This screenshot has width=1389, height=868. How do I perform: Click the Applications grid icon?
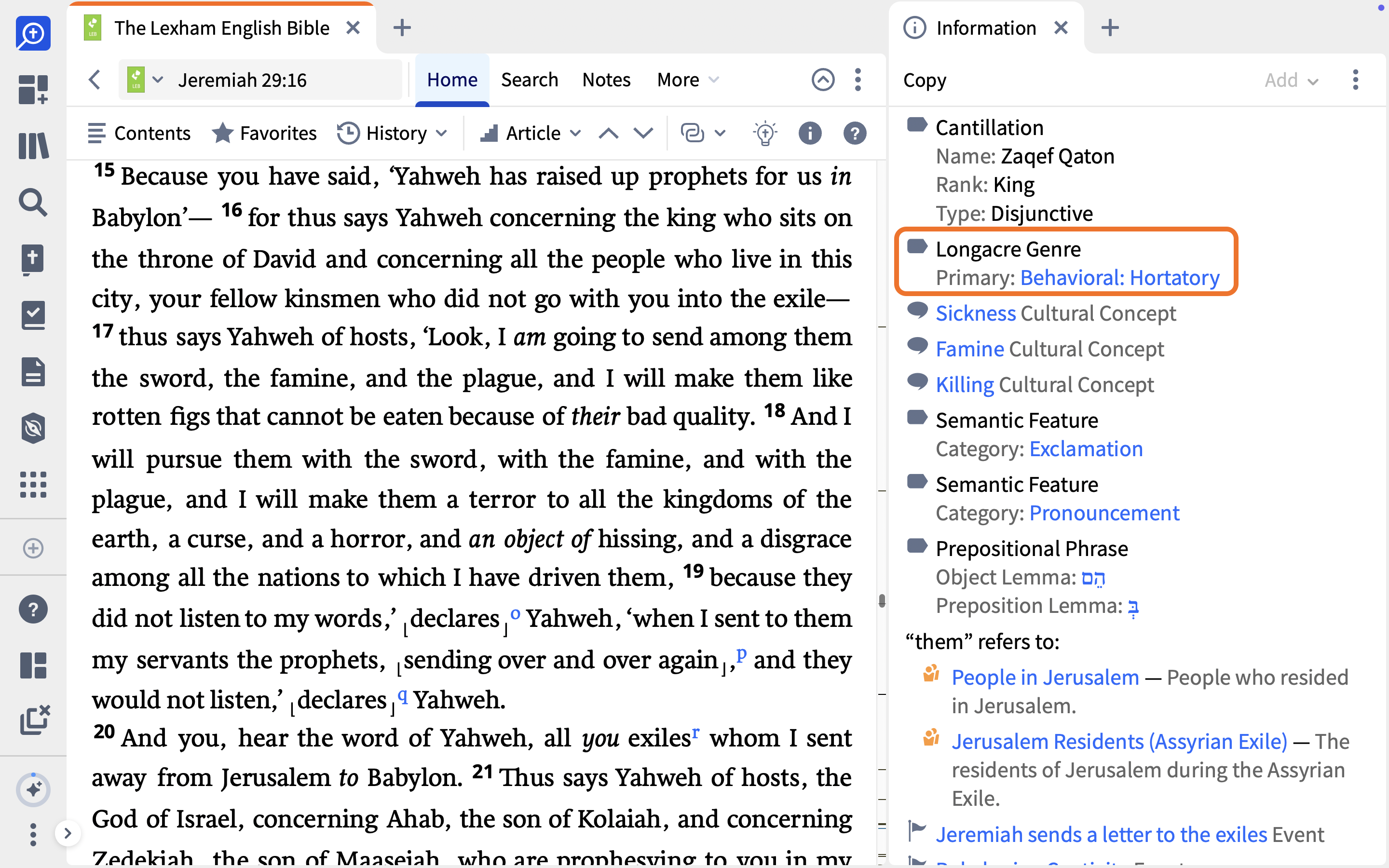pos(33,485)
